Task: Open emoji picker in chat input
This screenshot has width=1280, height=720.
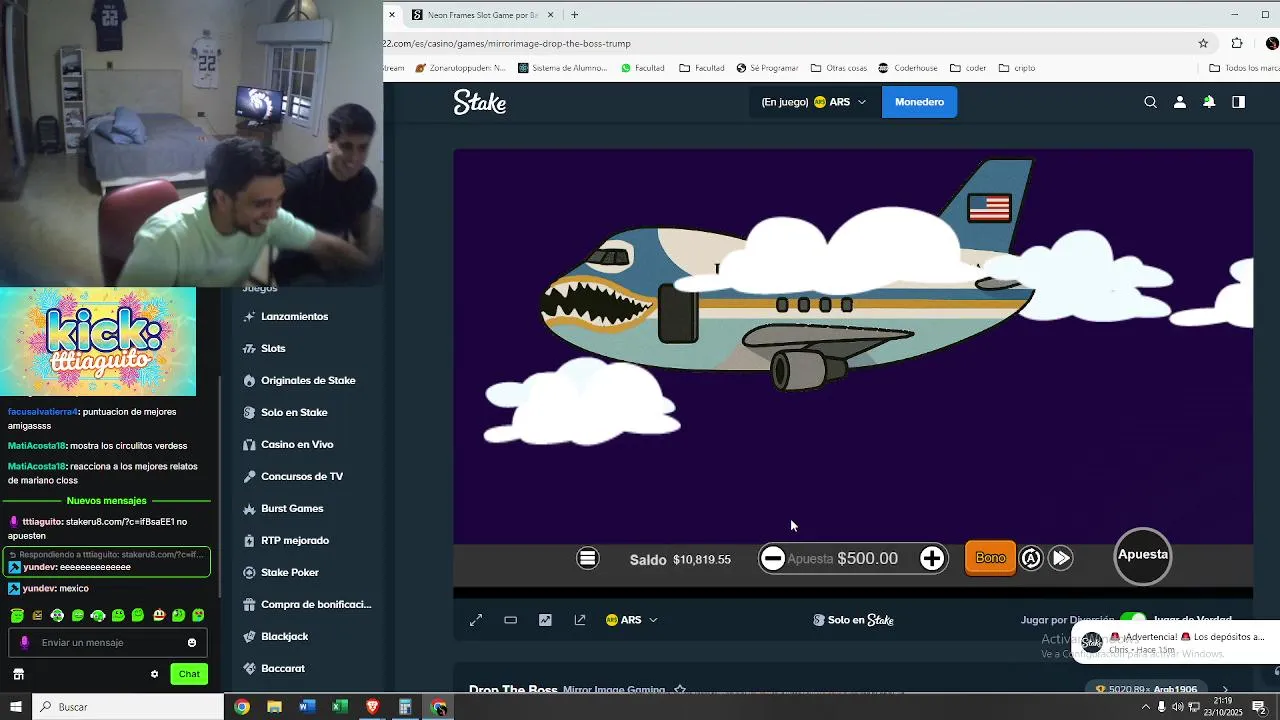Action: coord(192,643)
